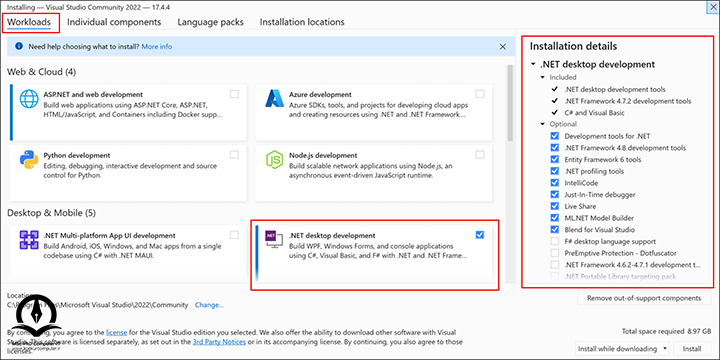Click the .NET desktop development icon
720x360 pixels.
coord(274,240)
